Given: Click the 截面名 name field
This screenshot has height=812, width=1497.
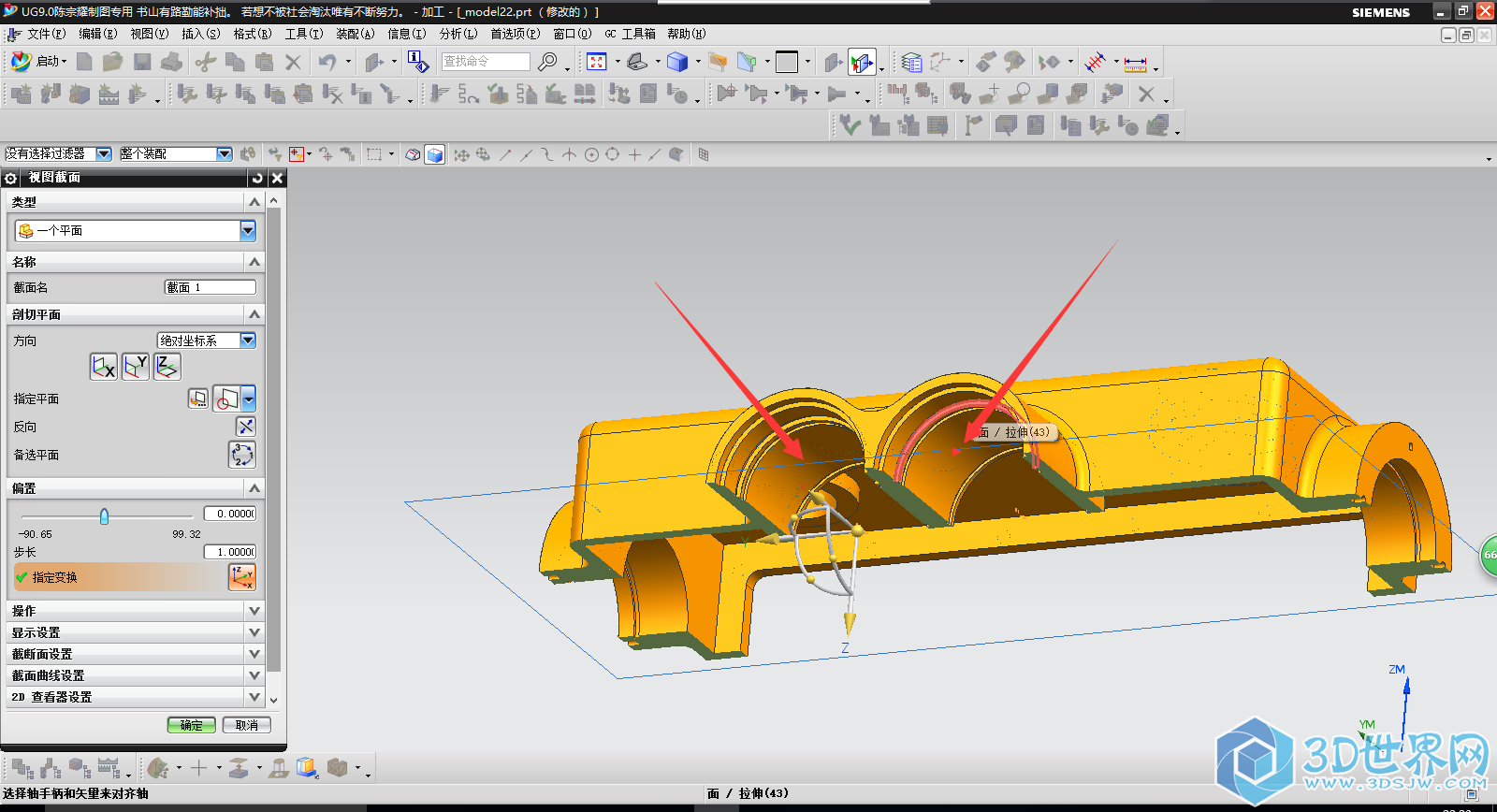Looking at the screenshot, I should [210, 287].
